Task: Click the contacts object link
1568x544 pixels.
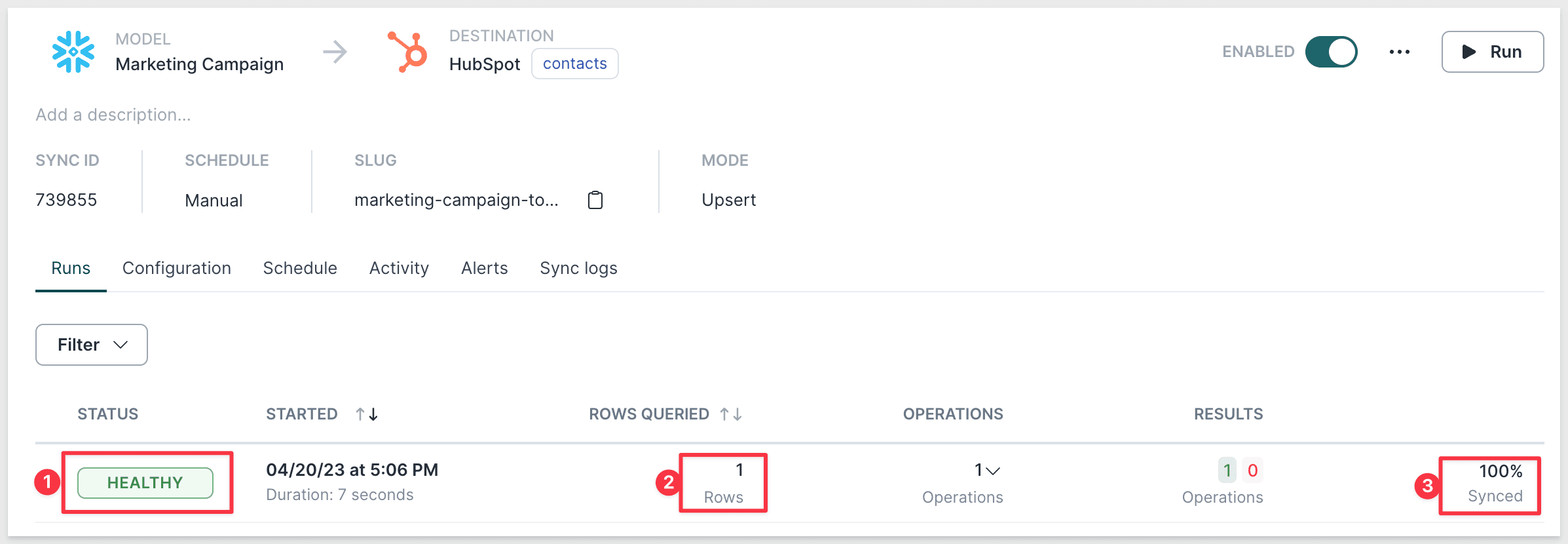Action: pos(574,64)
